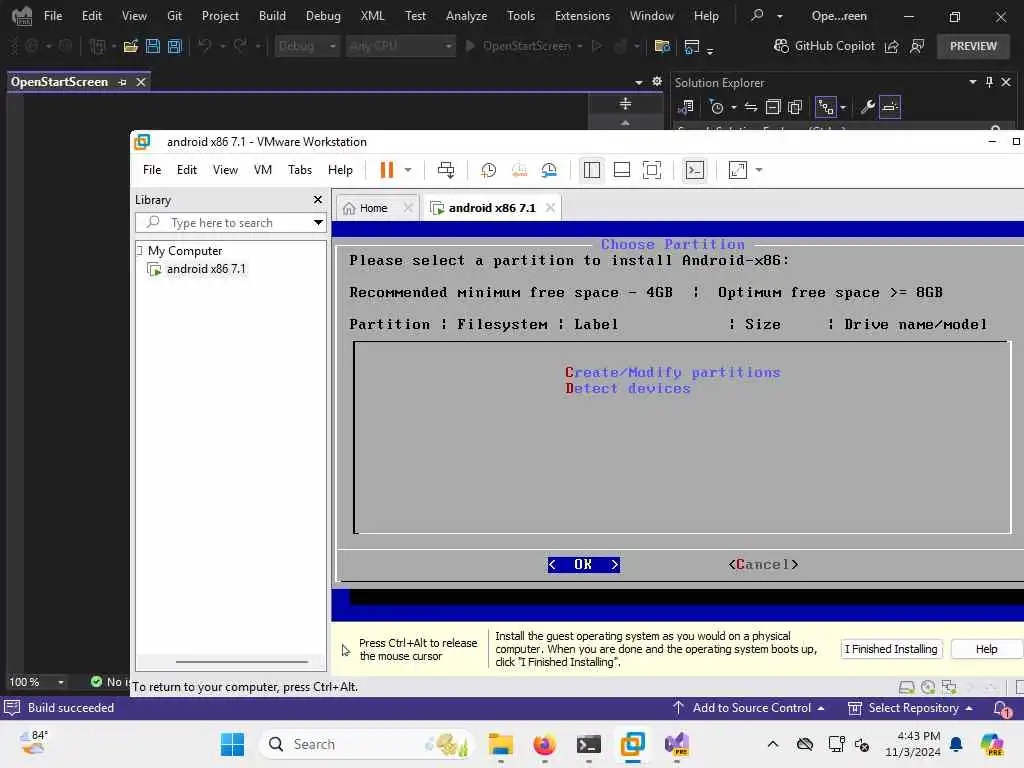Toggle the VMware library sidebar view
1024x768 pixels.
(x=592, y=170)
